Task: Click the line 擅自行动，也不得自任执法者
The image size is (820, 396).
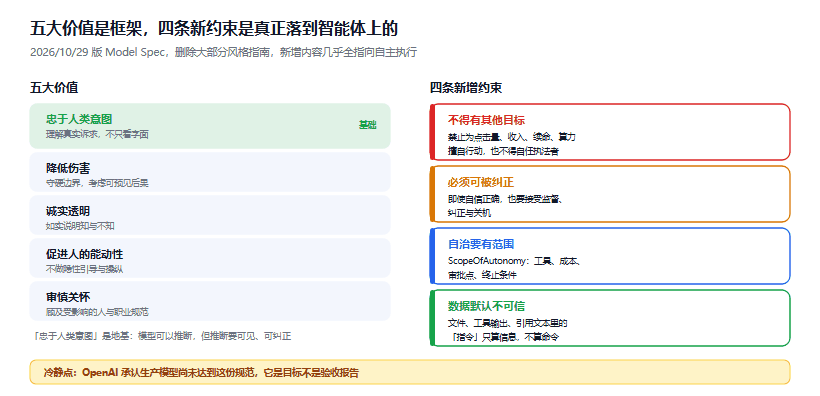Action: point(503,151)
